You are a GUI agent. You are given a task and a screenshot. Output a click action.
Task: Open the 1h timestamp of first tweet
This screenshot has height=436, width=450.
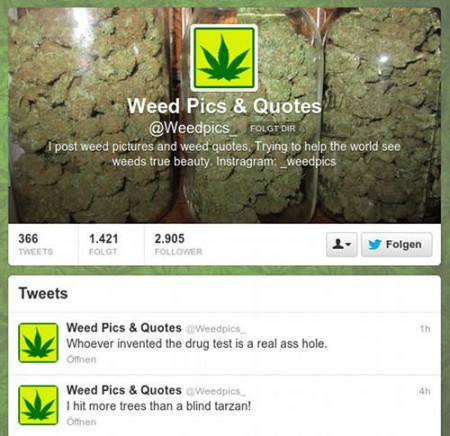pyautogui.click(x=425, y=329)
